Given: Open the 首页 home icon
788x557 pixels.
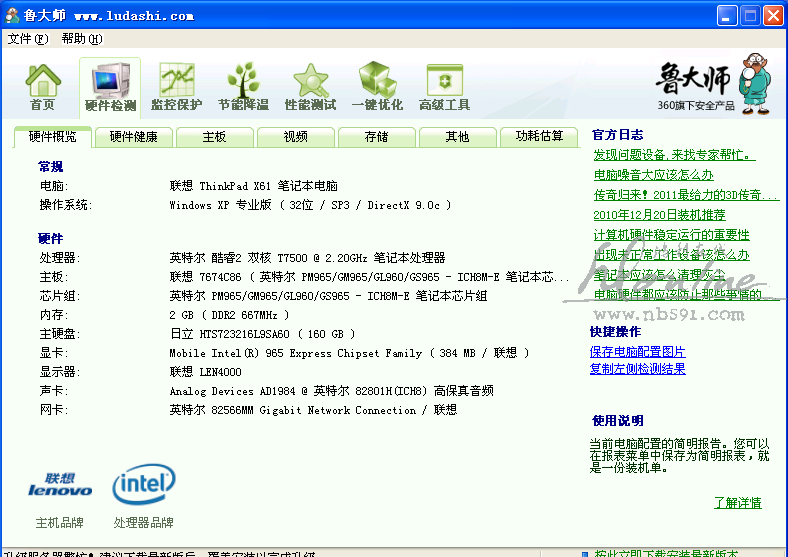Looking at the screenshot, I should 43,86.
